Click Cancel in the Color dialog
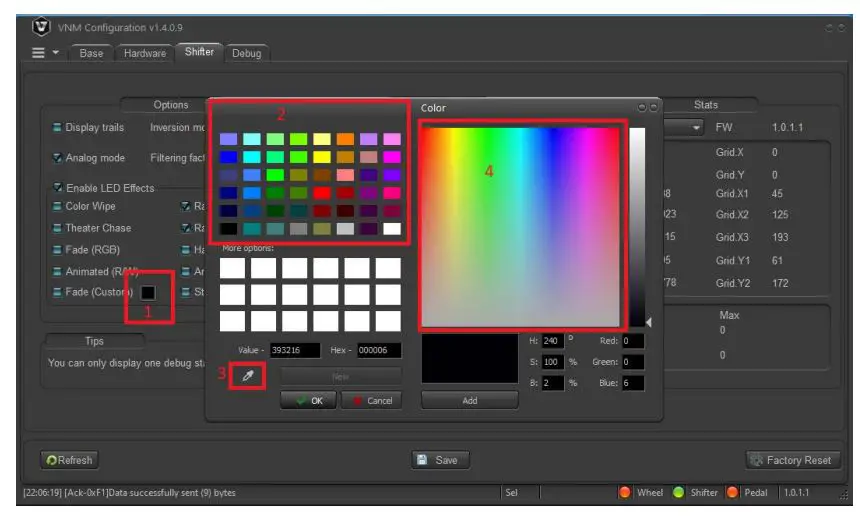 pos(371,400)
